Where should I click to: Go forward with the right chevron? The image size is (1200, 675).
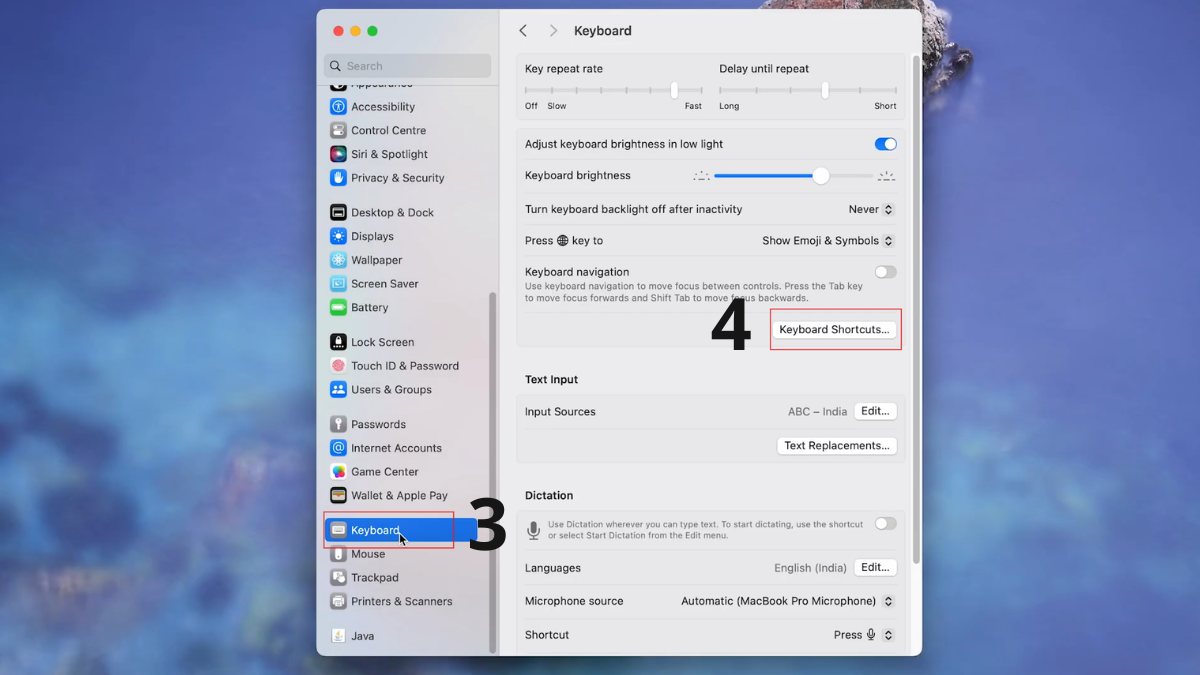553,31
